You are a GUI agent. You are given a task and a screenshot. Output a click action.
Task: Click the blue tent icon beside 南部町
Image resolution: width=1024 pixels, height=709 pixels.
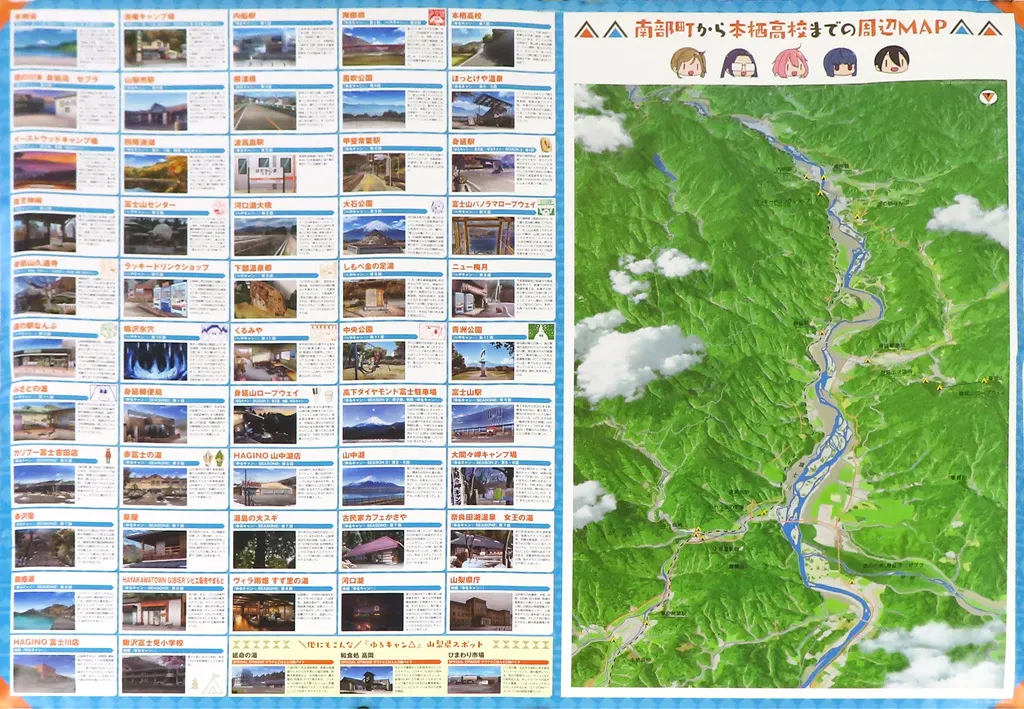coord(616,30)
